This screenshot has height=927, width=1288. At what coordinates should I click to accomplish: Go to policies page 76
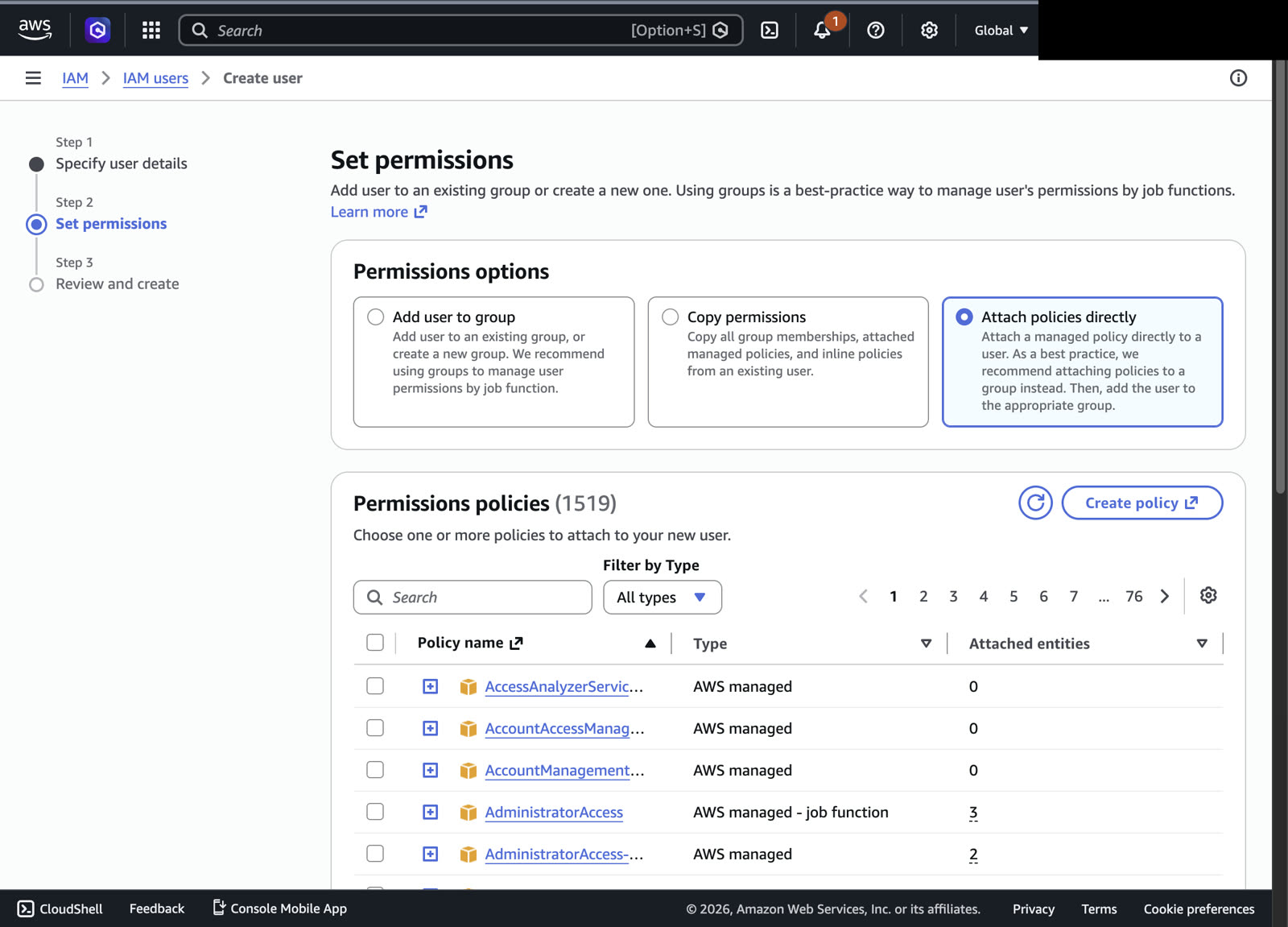coord(1134,596)
